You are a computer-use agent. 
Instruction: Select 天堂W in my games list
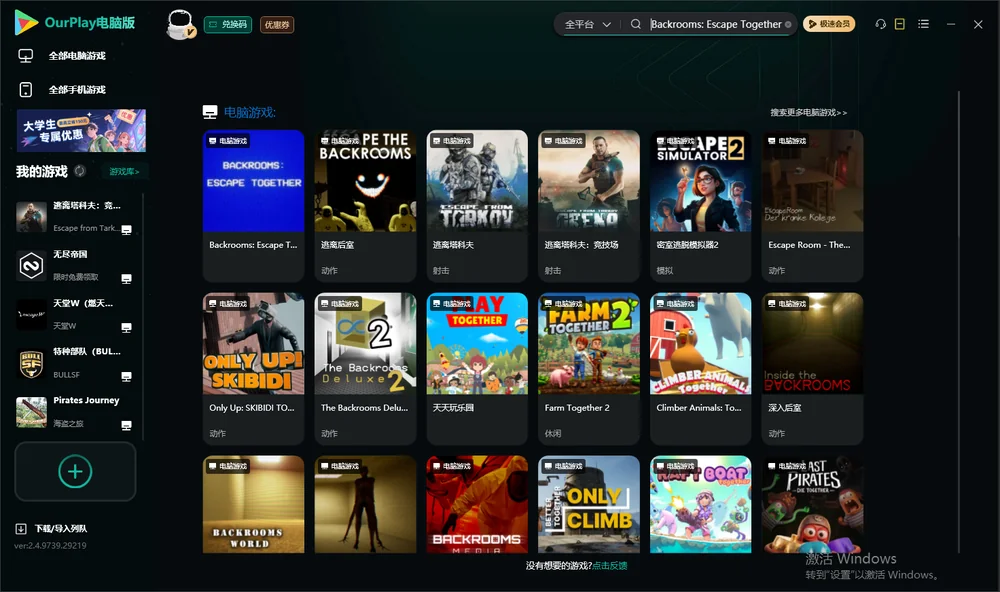pos(75,314)
